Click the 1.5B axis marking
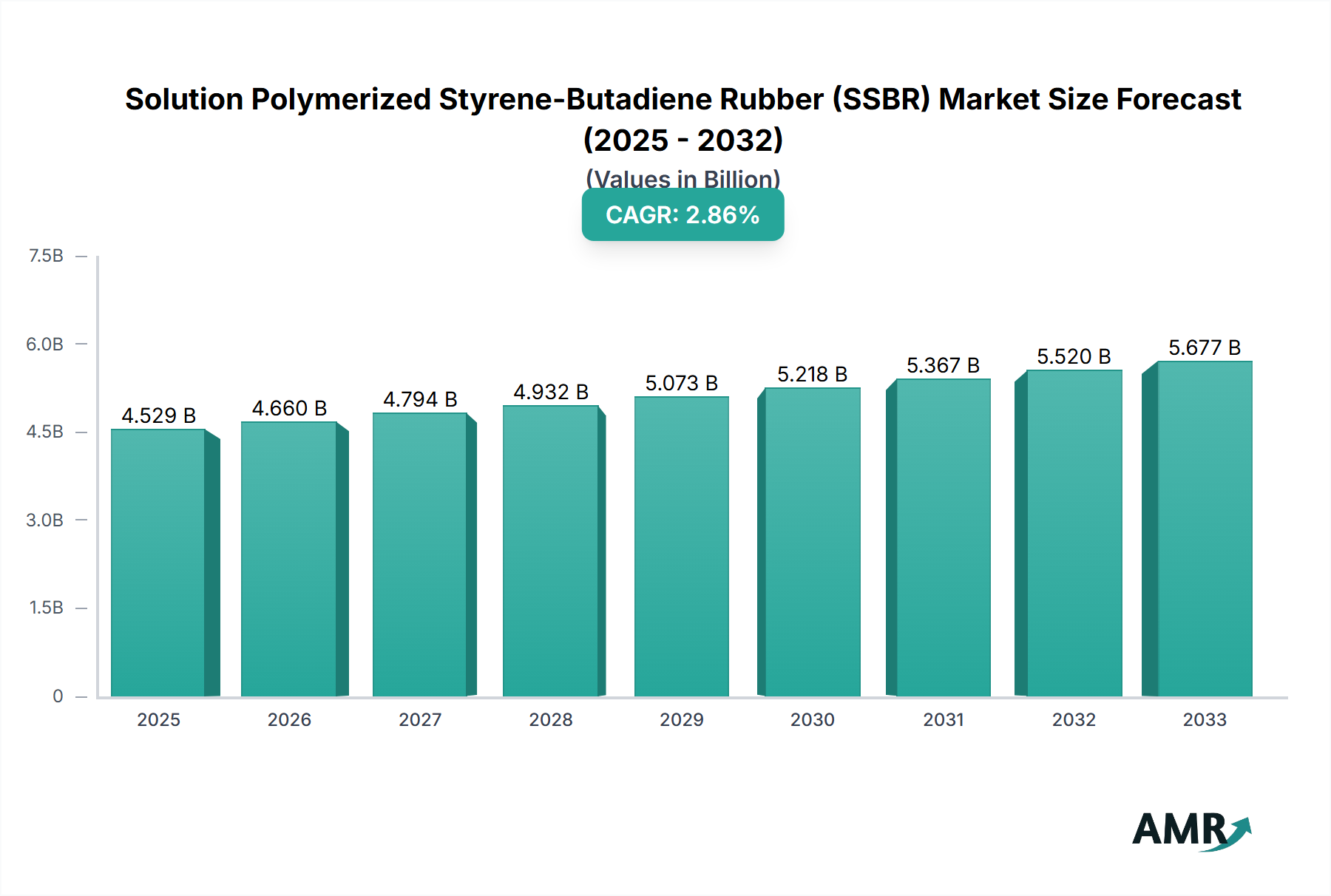 [x=45, y=606]
